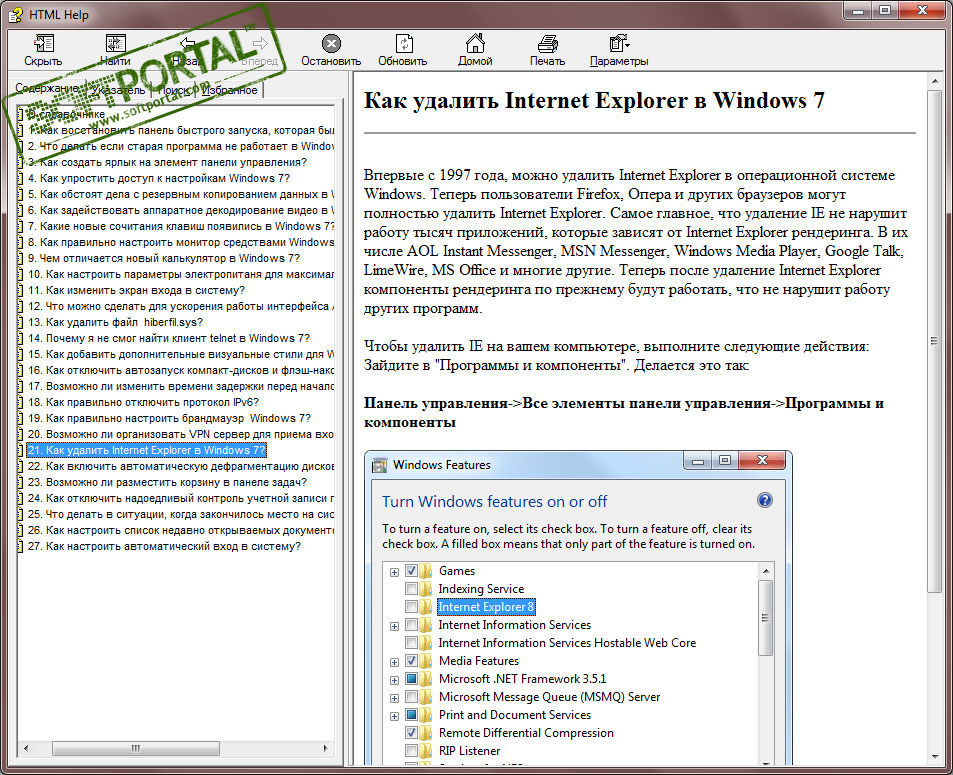The height and width of the screenshot is (775, 953).
Task: Select "18. Как правильно отключить протокол IPv6?"
Action: (143, 402)
